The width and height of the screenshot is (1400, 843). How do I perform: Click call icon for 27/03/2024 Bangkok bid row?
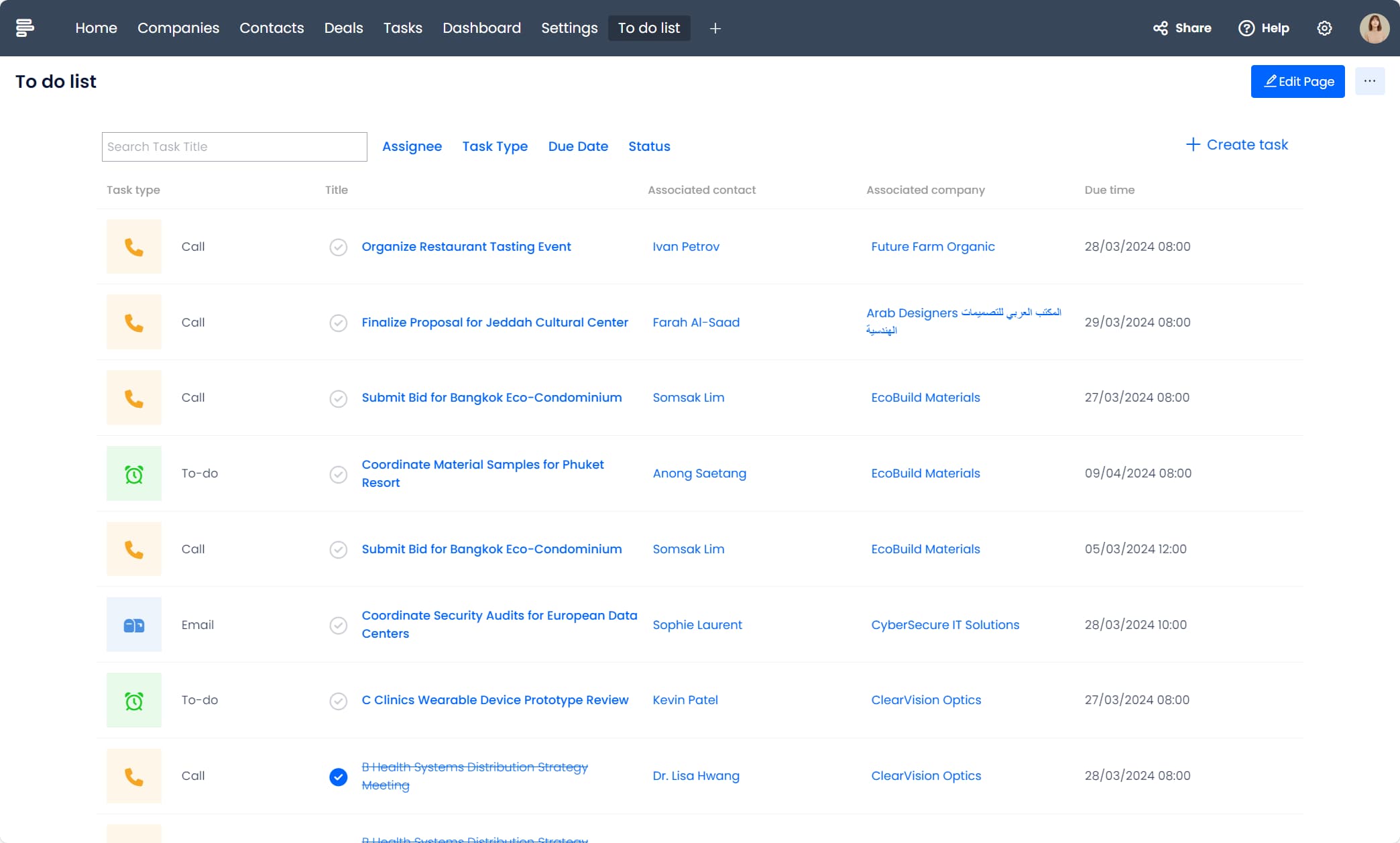(134, 398)
